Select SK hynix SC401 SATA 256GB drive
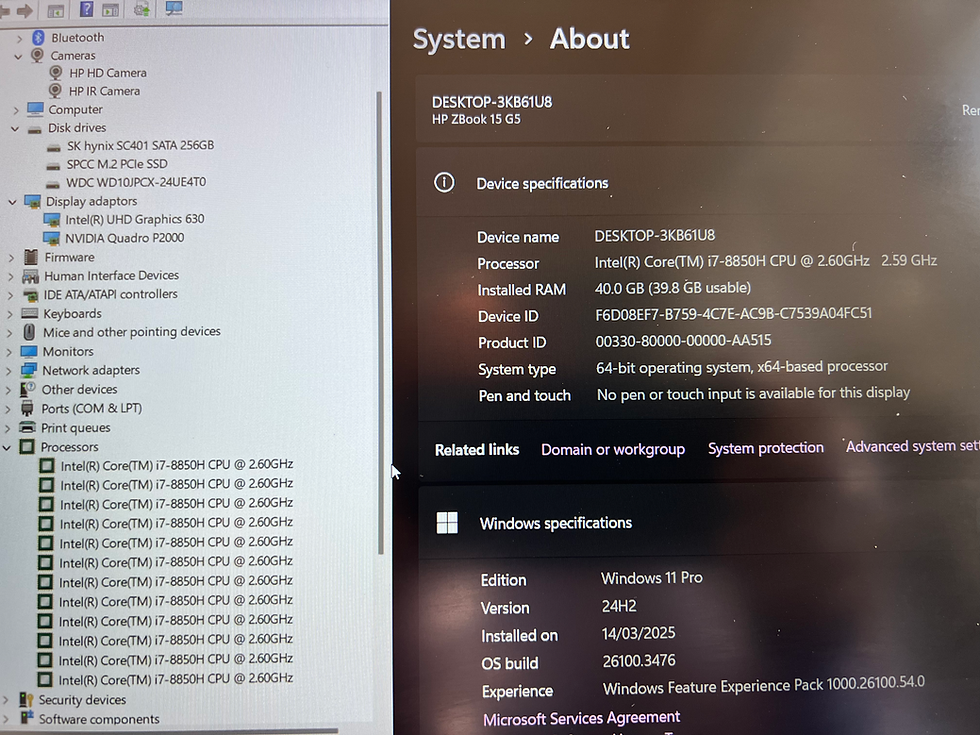The image size is (980, 735). coord(141,146)
